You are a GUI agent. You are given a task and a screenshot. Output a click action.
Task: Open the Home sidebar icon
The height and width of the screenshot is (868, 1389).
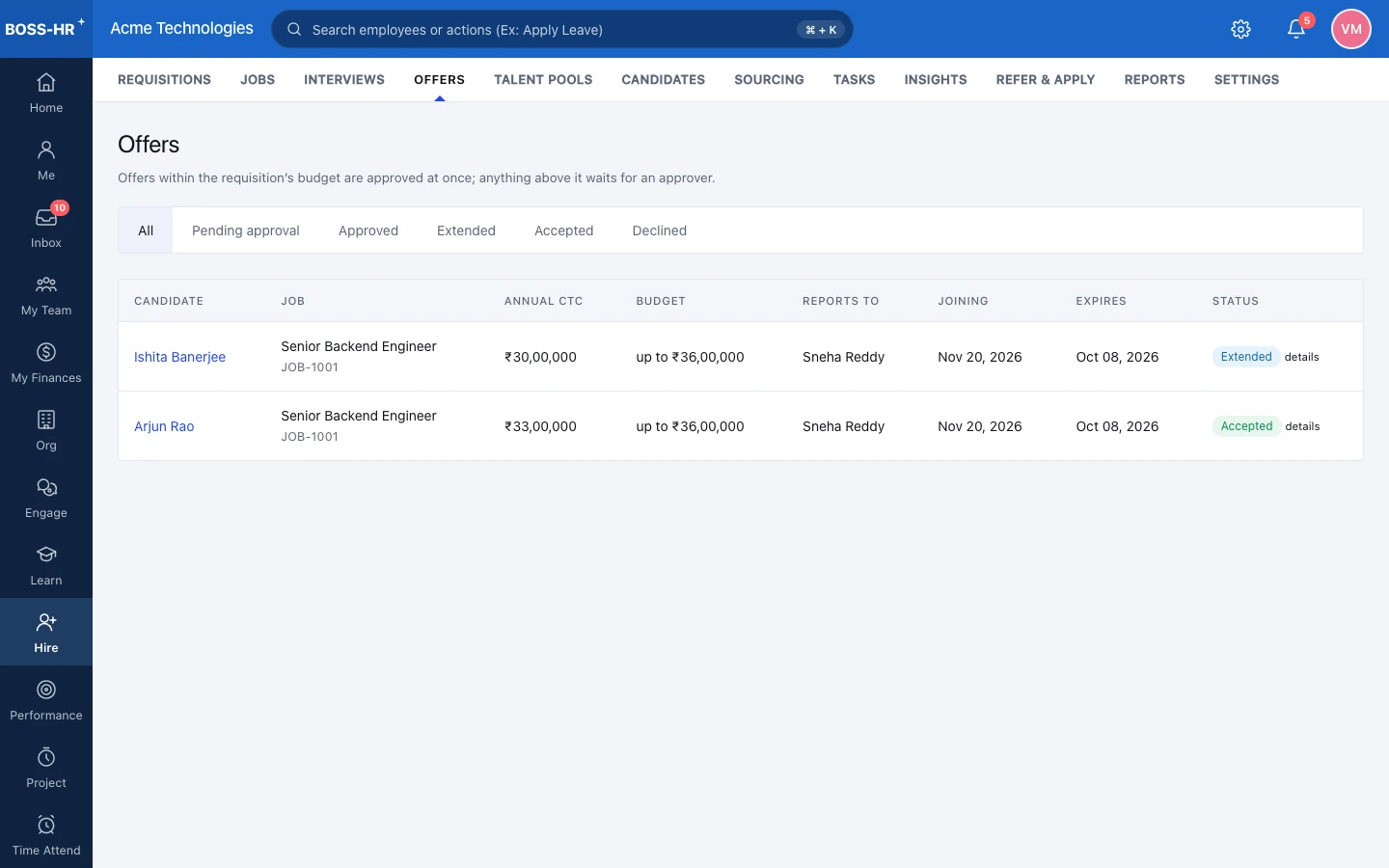46,93
